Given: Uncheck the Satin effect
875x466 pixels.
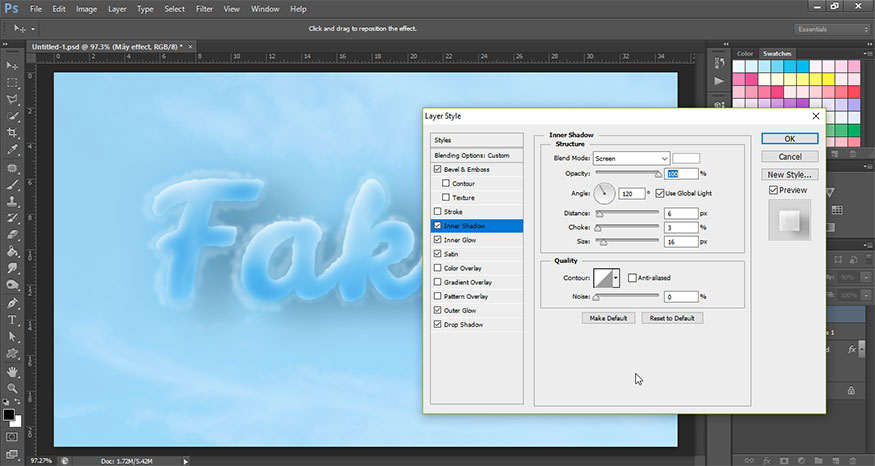Looking at the screenshot, I should click(438, 253).
